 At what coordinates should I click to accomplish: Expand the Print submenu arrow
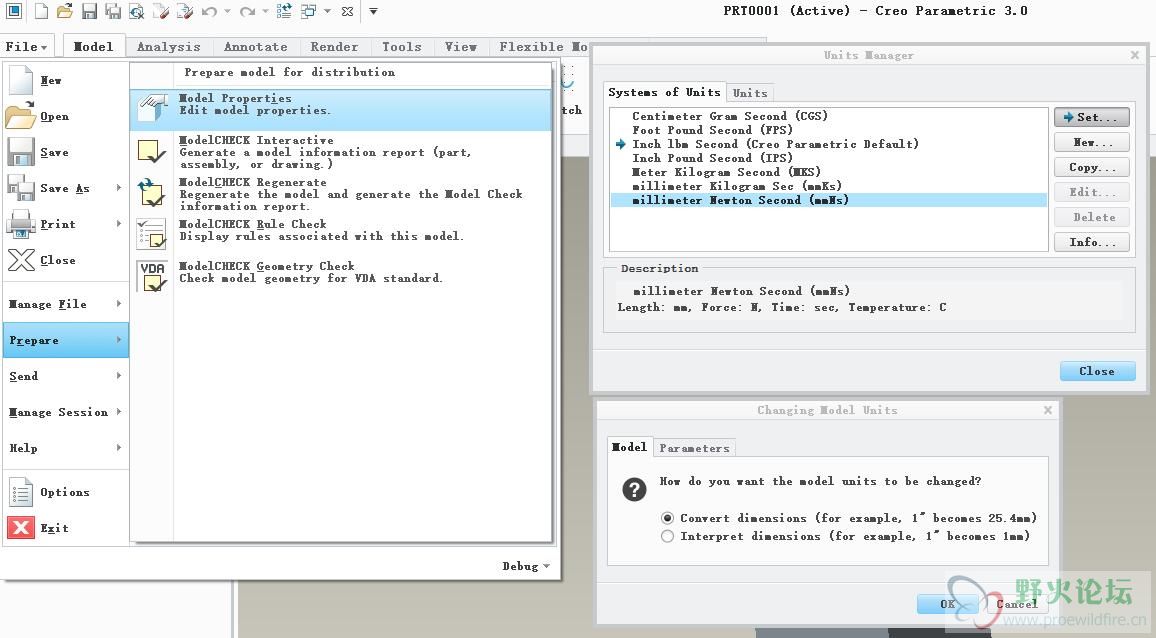(x=119, y=223)
